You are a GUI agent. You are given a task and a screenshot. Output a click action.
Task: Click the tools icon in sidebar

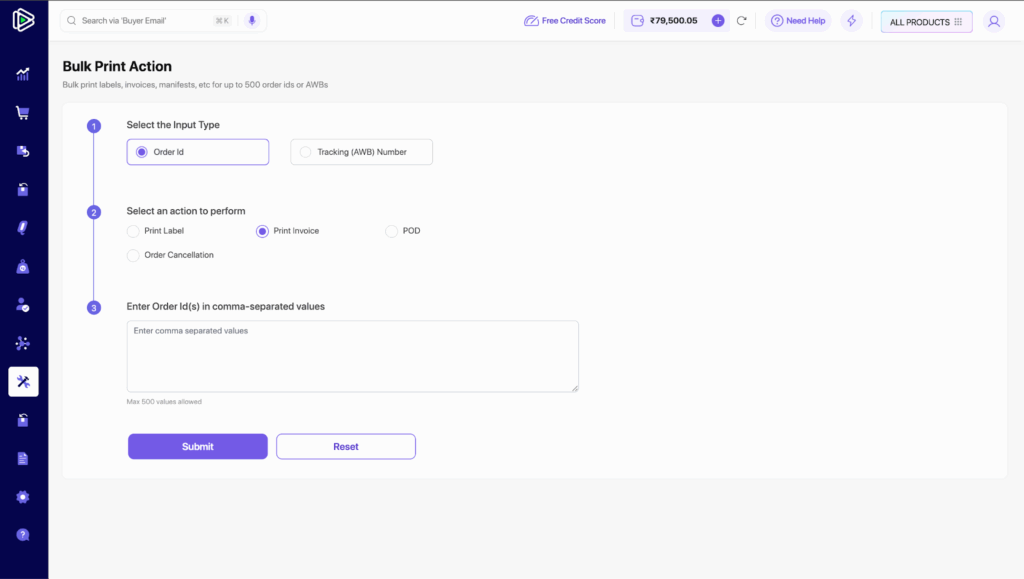[23, 381]
